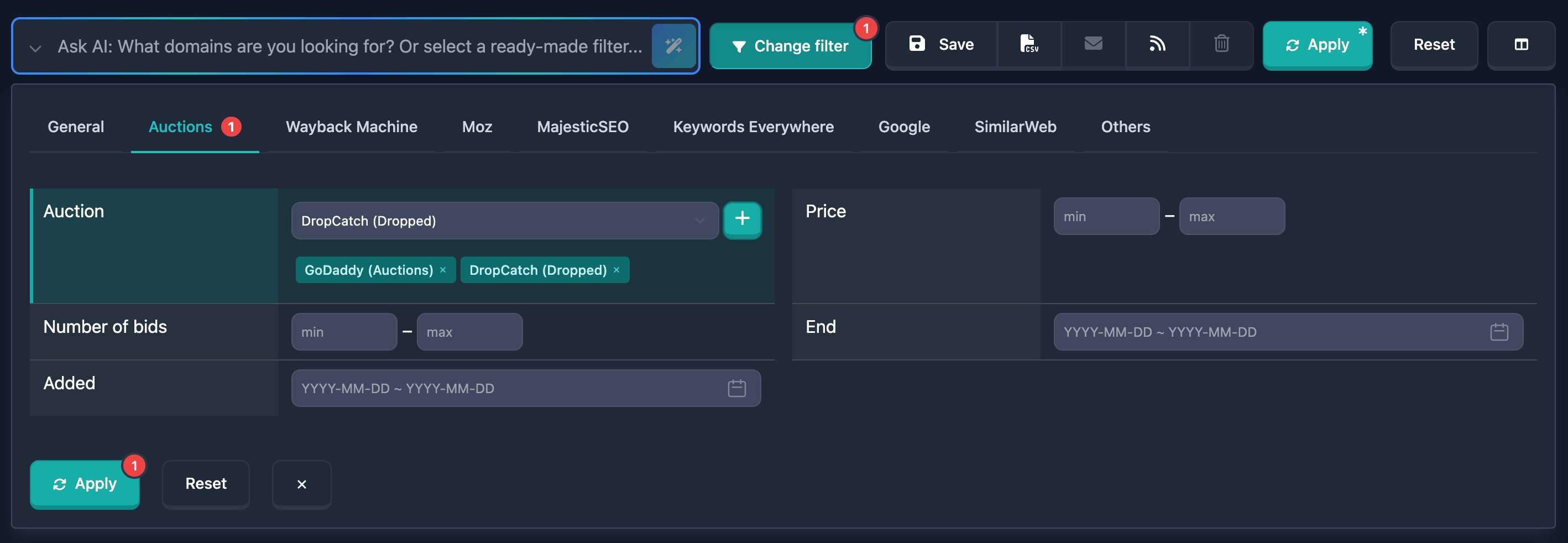Open email notification settings via envelope icon
Screen dimensions: 1568x543
click(1093, 44)
